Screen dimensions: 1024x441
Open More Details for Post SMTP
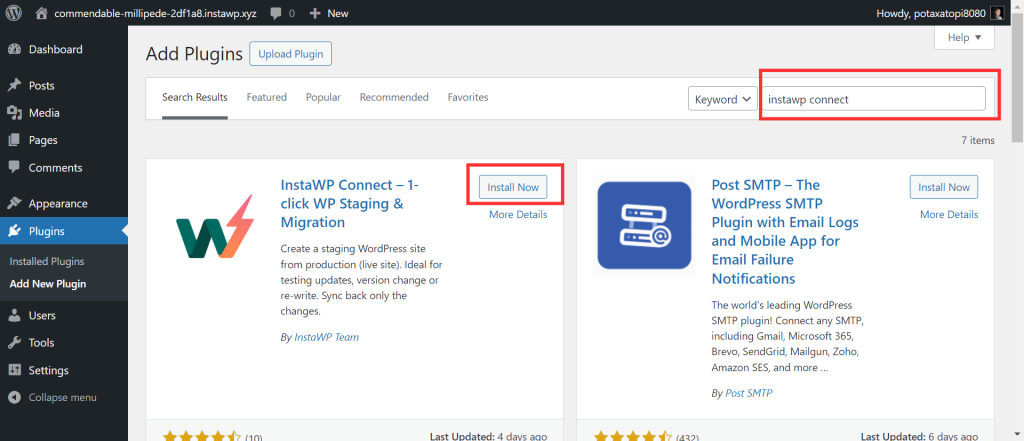click(949, 214)
